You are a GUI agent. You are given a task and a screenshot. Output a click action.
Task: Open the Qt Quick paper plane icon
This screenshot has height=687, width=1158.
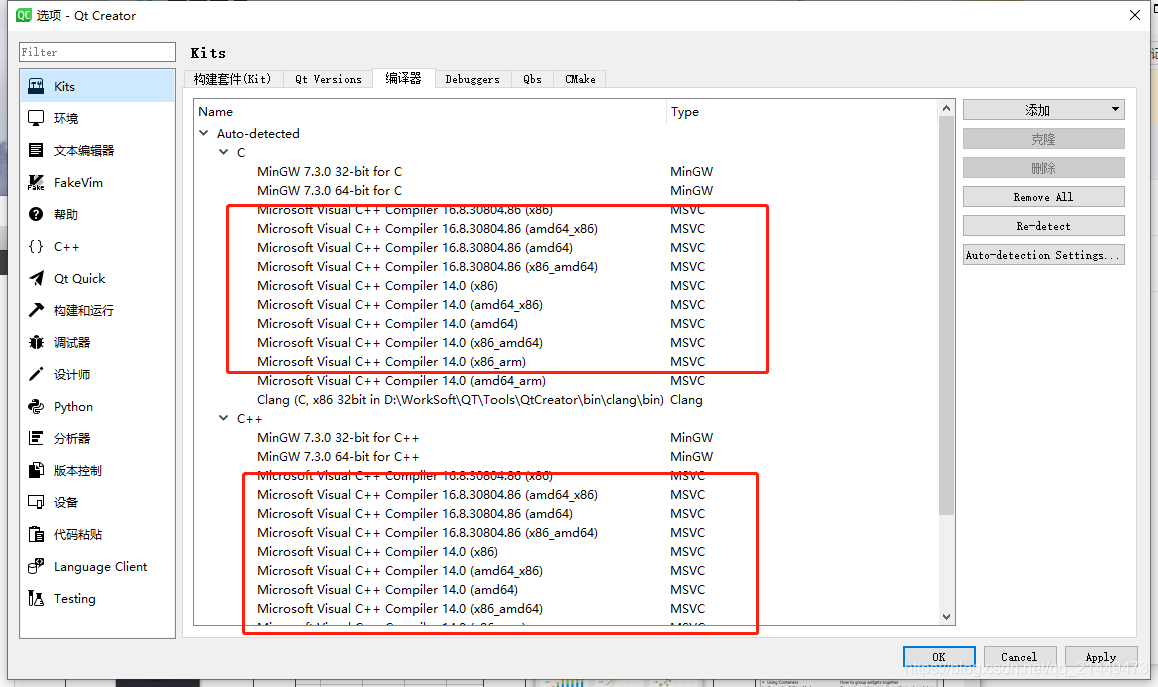(35, 278)
